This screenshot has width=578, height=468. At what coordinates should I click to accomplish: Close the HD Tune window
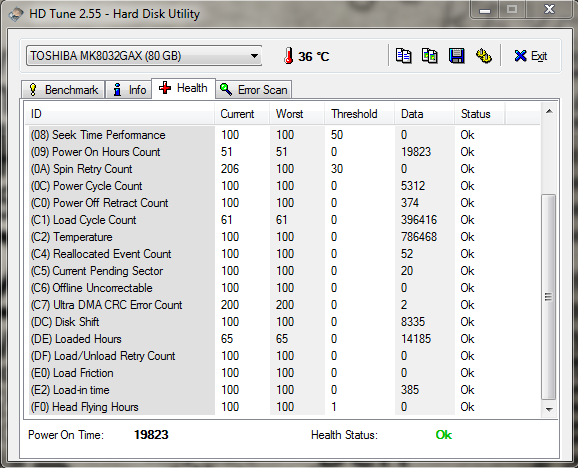549,10
